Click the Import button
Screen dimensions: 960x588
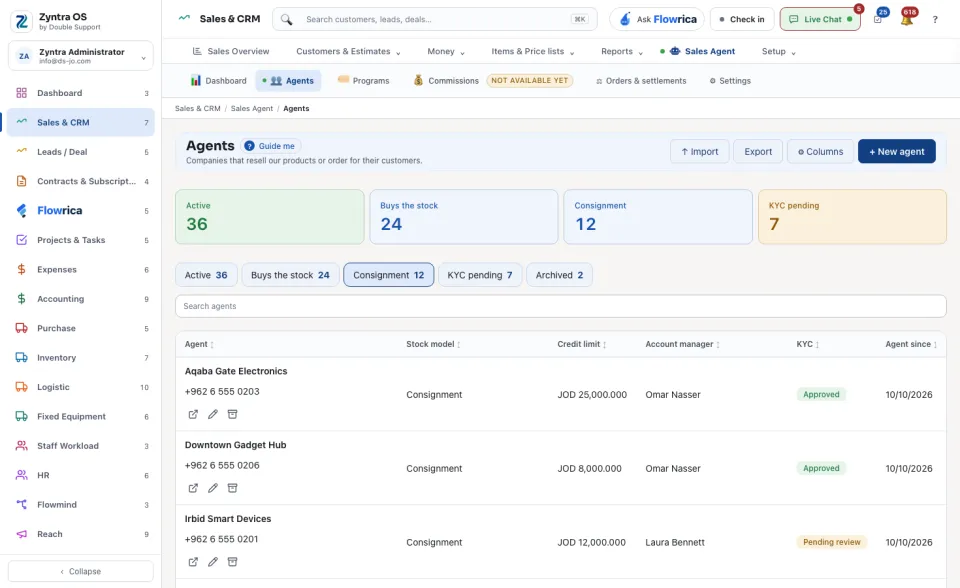[x=700, y=151]
